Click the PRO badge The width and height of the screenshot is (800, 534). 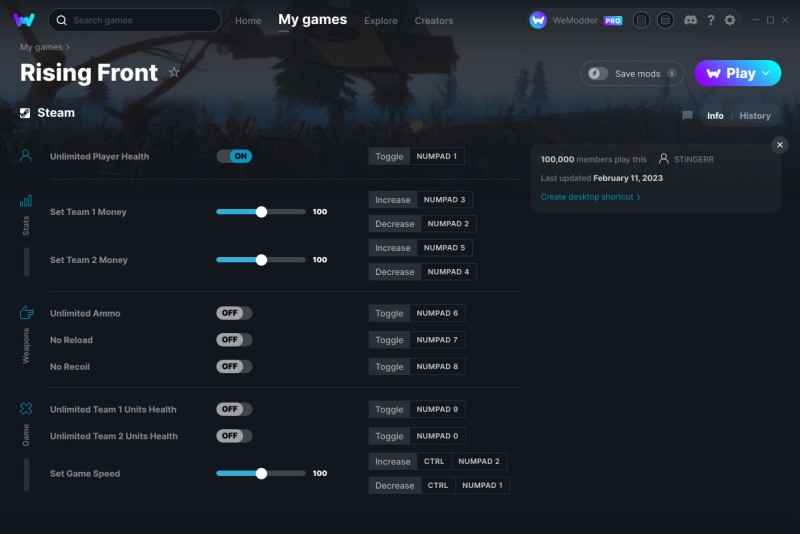(x=613, y=21)
